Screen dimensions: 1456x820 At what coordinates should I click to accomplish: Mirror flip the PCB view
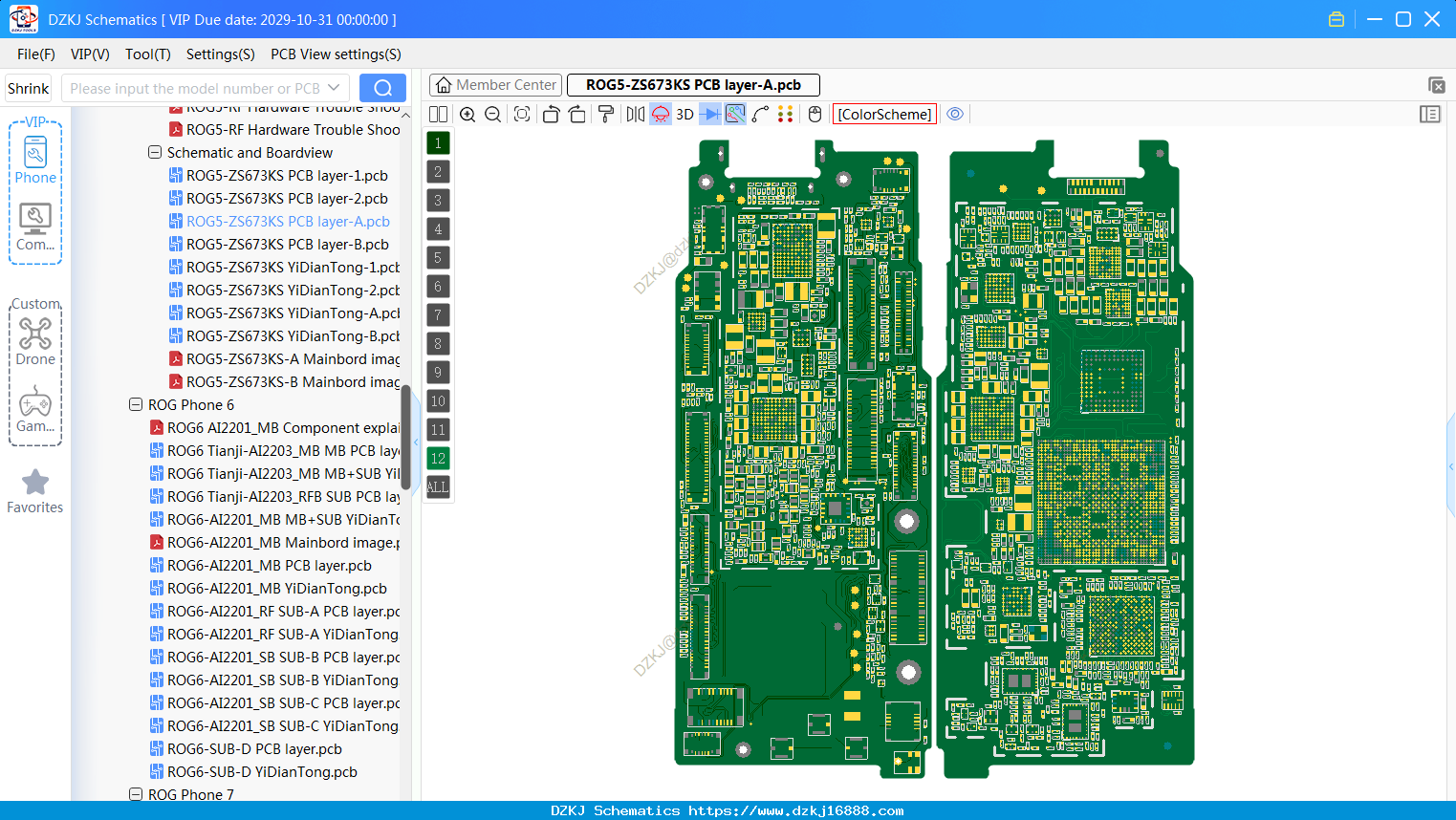636,115
